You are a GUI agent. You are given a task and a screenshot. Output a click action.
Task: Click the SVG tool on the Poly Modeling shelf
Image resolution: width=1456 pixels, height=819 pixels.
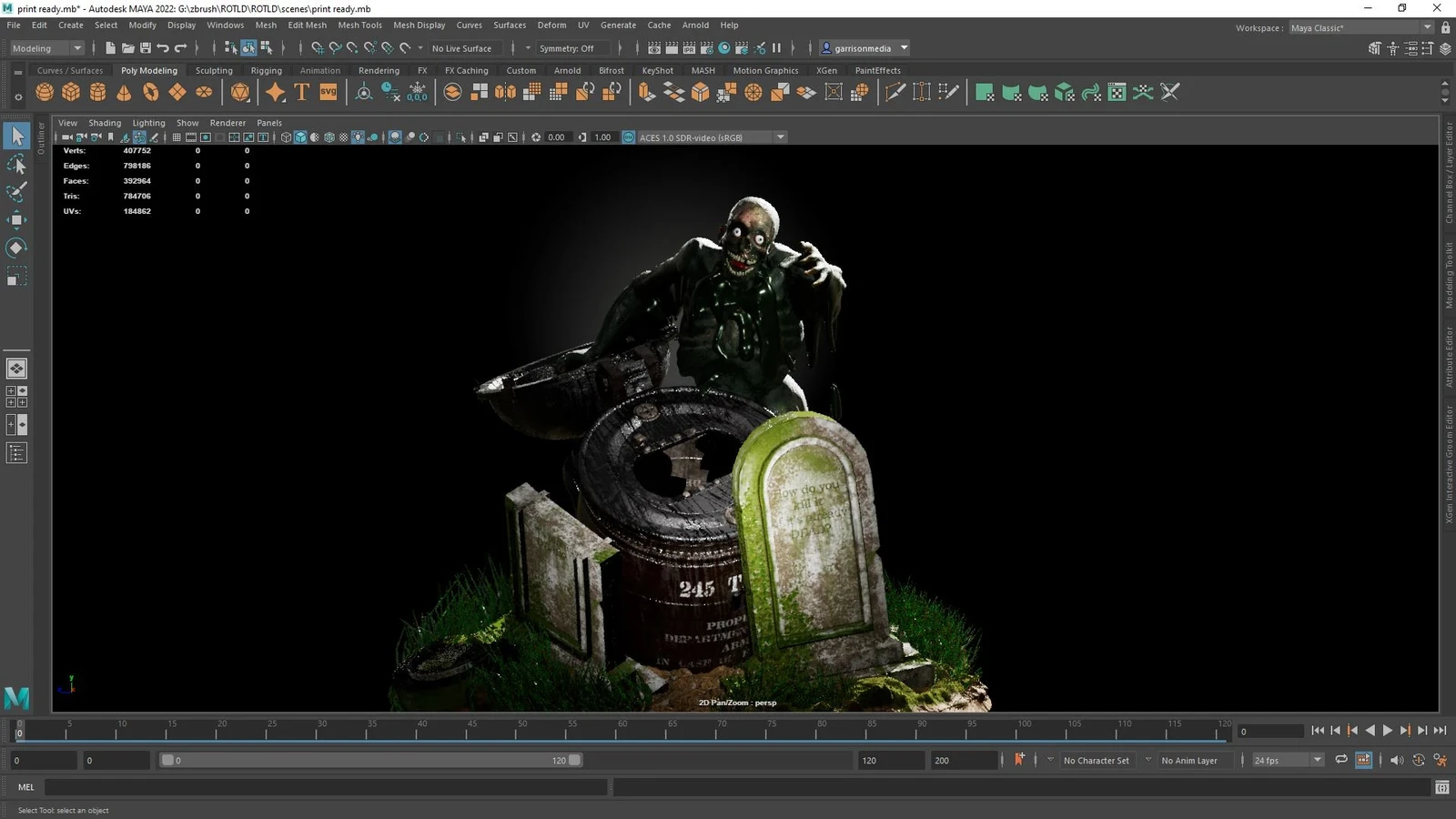pyautogui.click(x=328, y=91)
